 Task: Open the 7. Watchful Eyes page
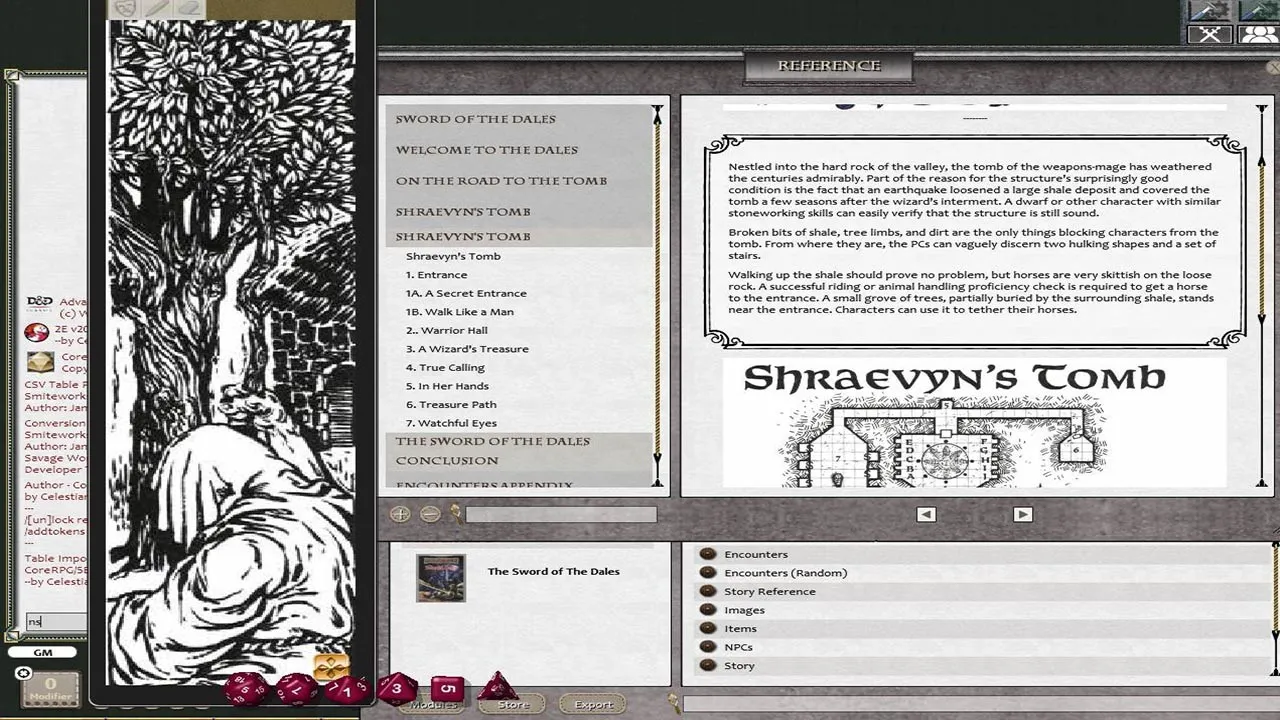point(451,423)
